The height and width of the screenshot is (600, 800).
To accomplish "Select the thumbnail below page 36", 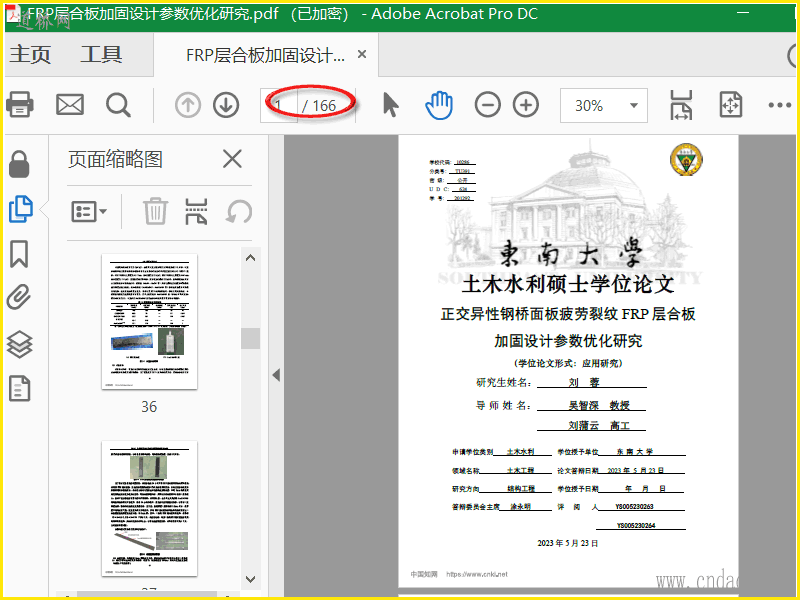I will [149, 509].
